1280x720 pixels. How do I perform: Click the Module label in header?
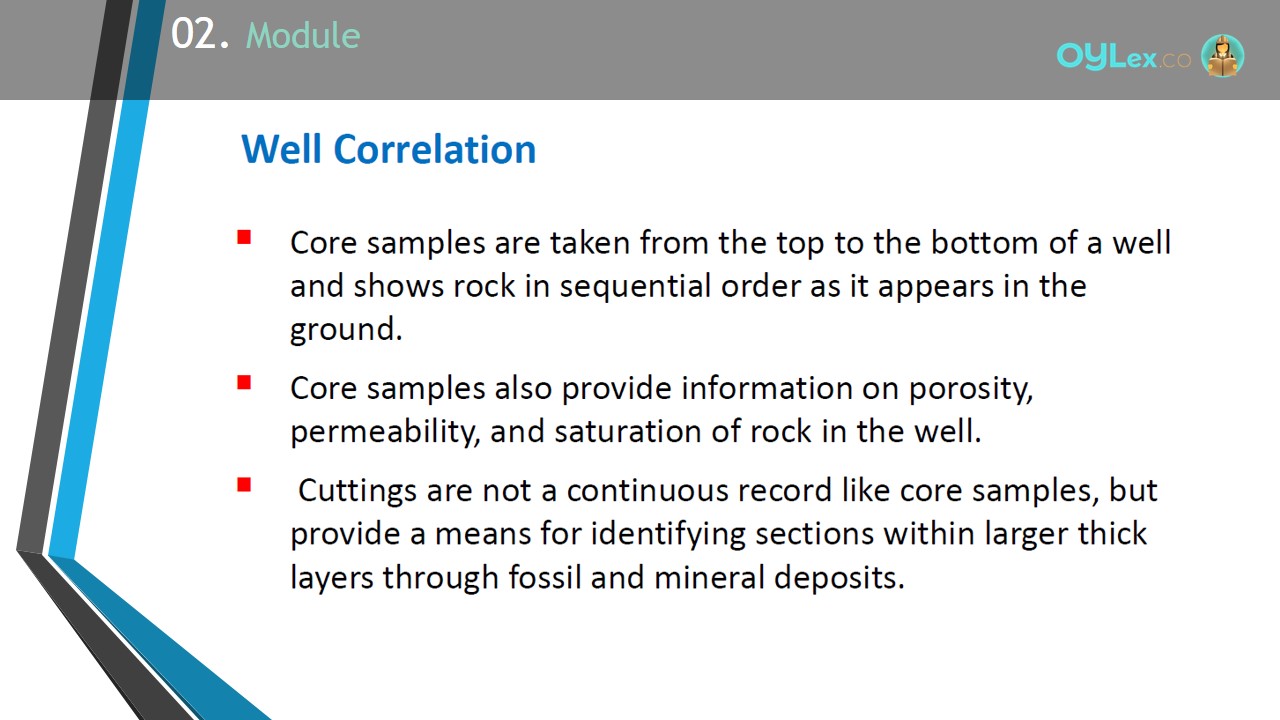303,36
